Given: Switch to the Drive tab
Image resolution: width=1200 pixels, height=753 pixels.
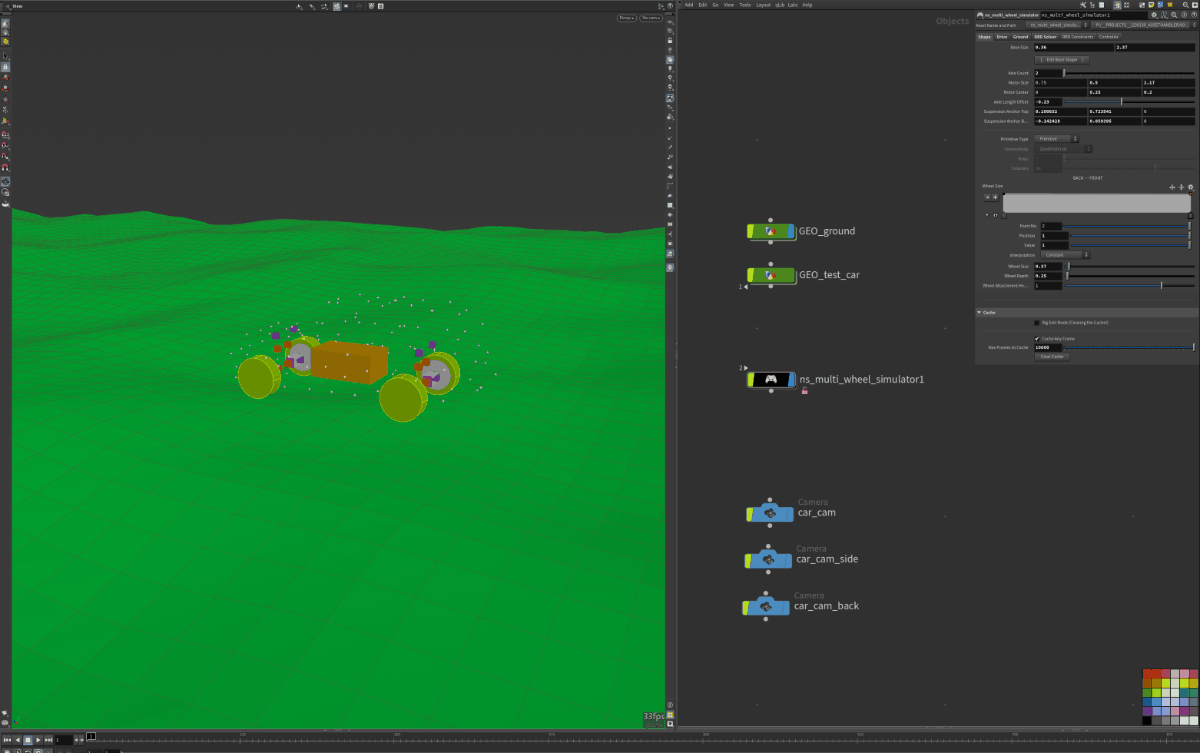Looking at the screenshot, I should coord(1002,37).
